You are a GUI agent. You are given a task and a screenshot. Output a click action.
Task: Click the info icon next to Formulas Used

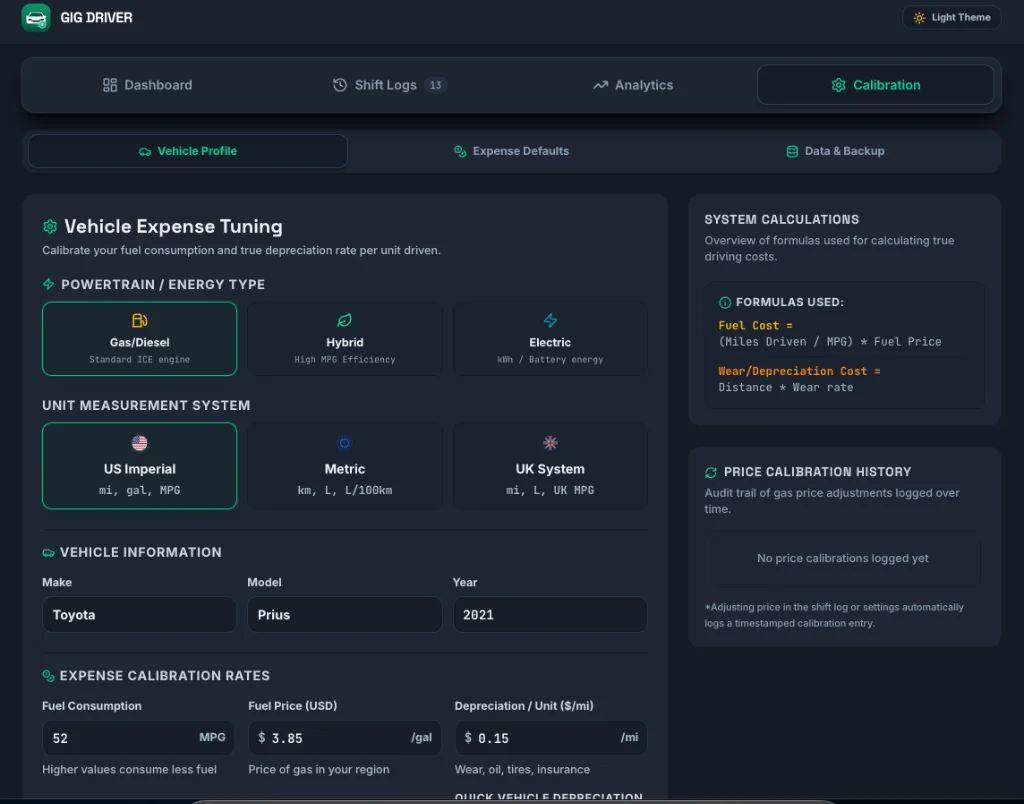coord(724,302)
